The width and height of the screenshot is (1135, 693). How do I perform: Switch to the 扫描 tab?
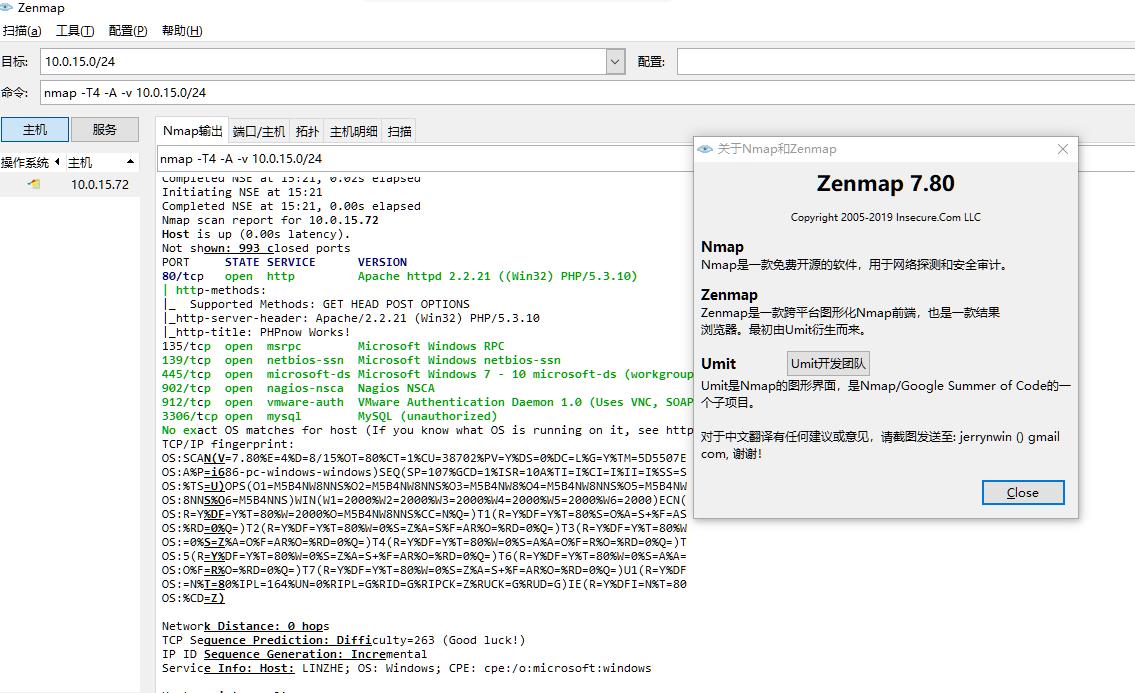400,131
